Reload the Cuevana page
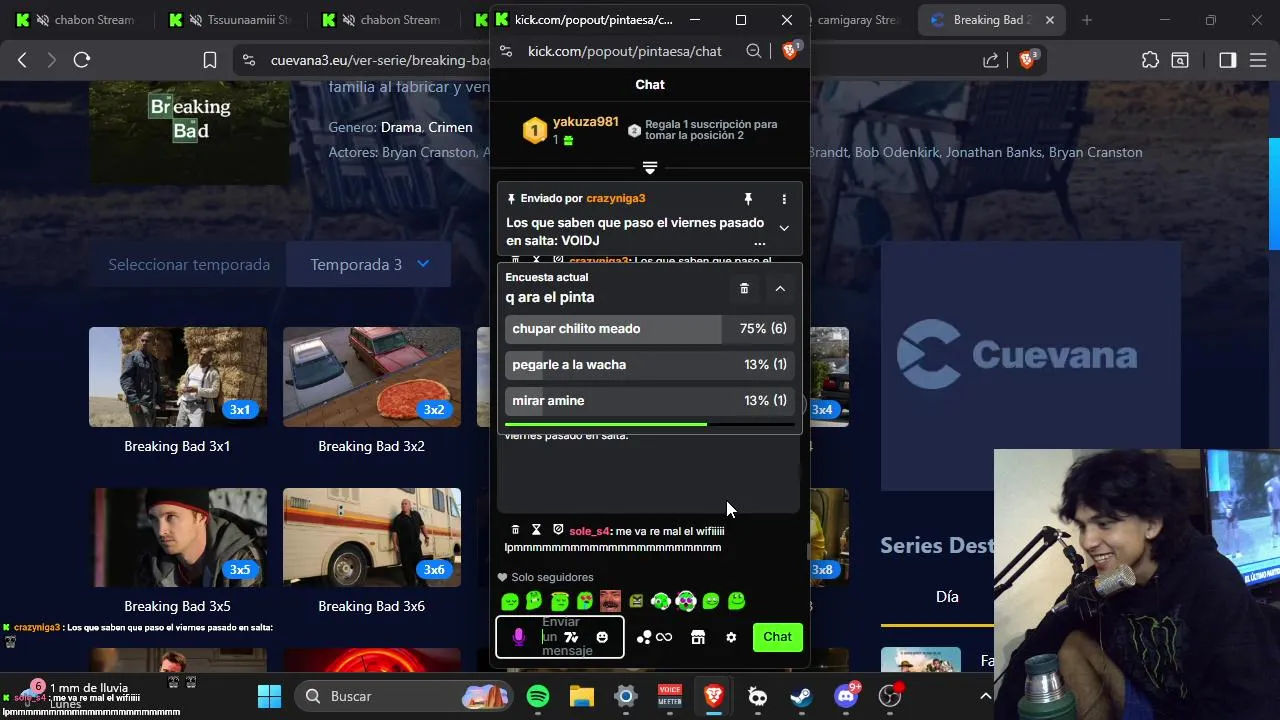Viewport: 1280px width, 720px height. point(82,60)
